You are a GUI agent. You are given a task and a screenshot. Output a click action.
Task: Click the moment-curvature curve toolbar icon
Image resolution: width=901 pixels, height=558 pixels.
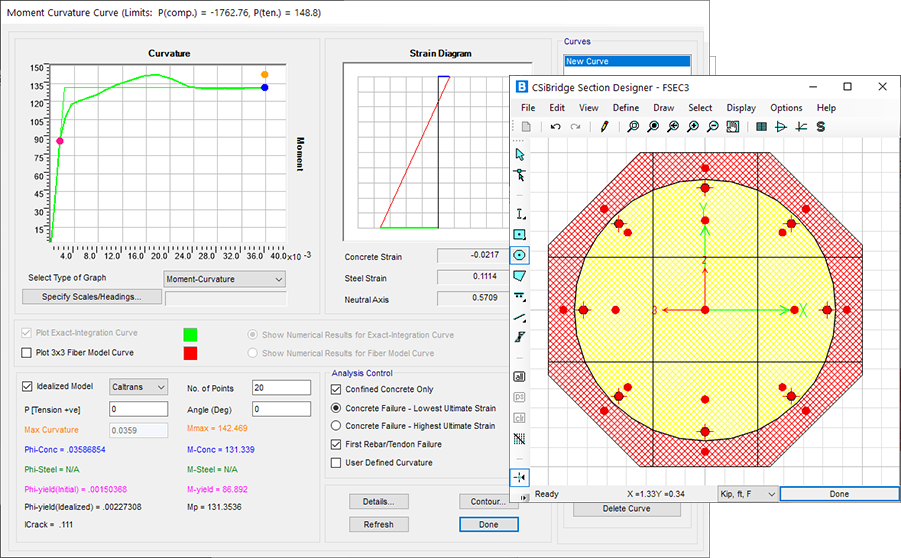(x=801, y=126)
